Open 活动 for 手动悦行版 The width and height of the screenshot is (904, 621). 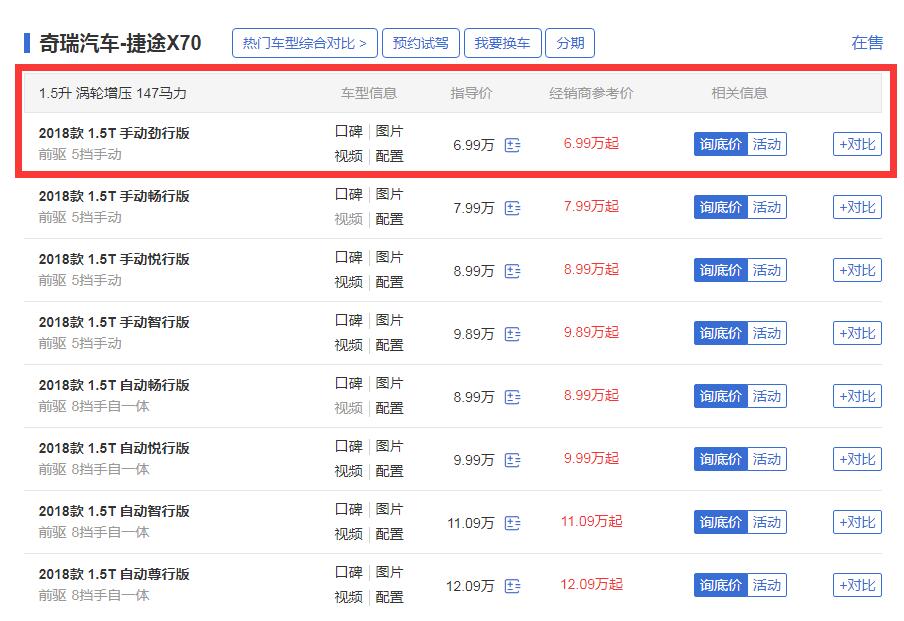tap(767, 270)
